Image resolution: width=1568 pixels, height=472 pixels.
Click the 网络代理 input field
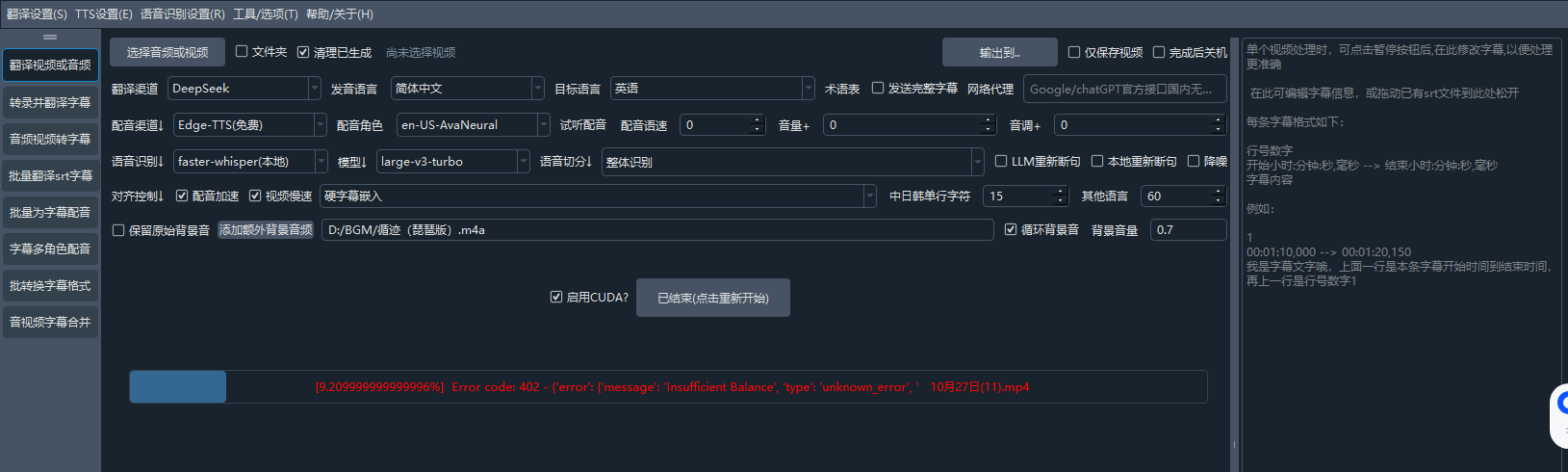point(1124,89)
